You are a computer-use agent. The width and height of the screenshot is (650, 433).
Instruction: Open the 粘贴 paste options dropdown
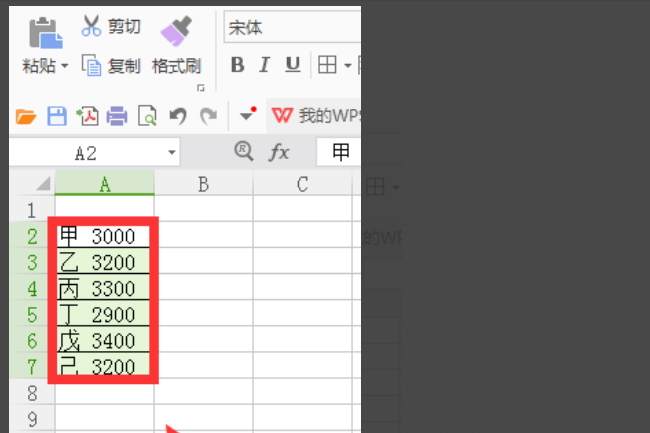coord(65,66)
